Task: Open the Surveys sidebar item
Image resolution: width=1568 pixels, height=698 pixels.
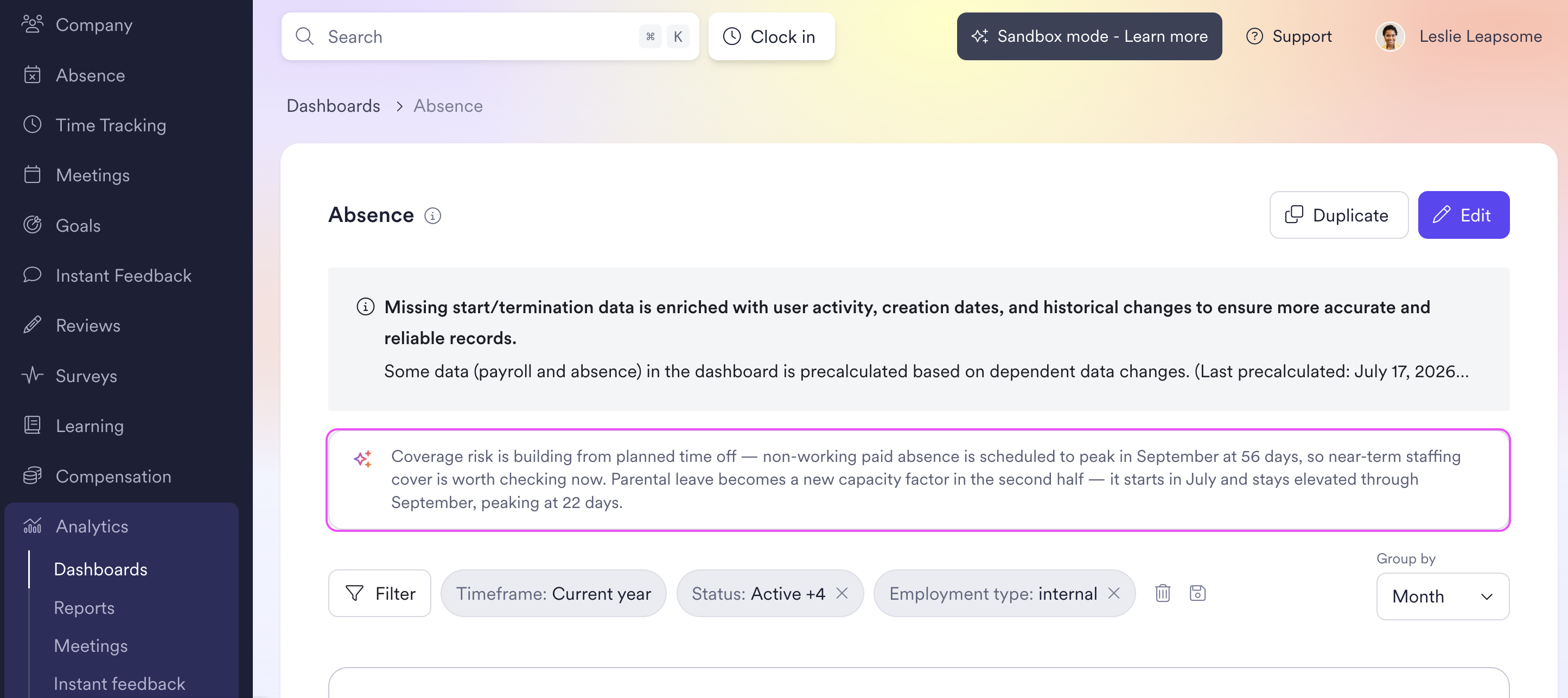Action: (86, 376)
